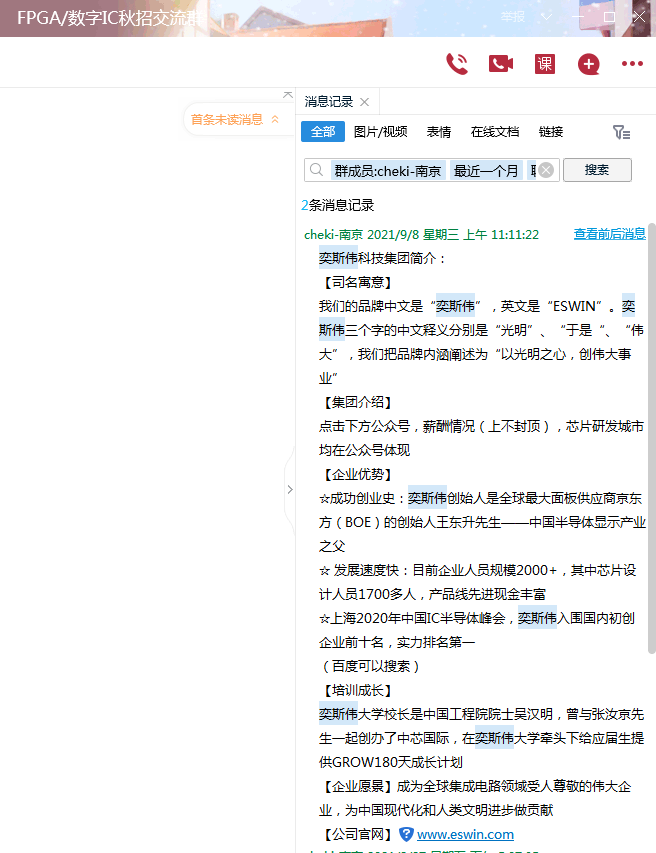Jump to 首条未读消息 first unread message
This screenshot has height=853, width=656.
click(234, 119)
